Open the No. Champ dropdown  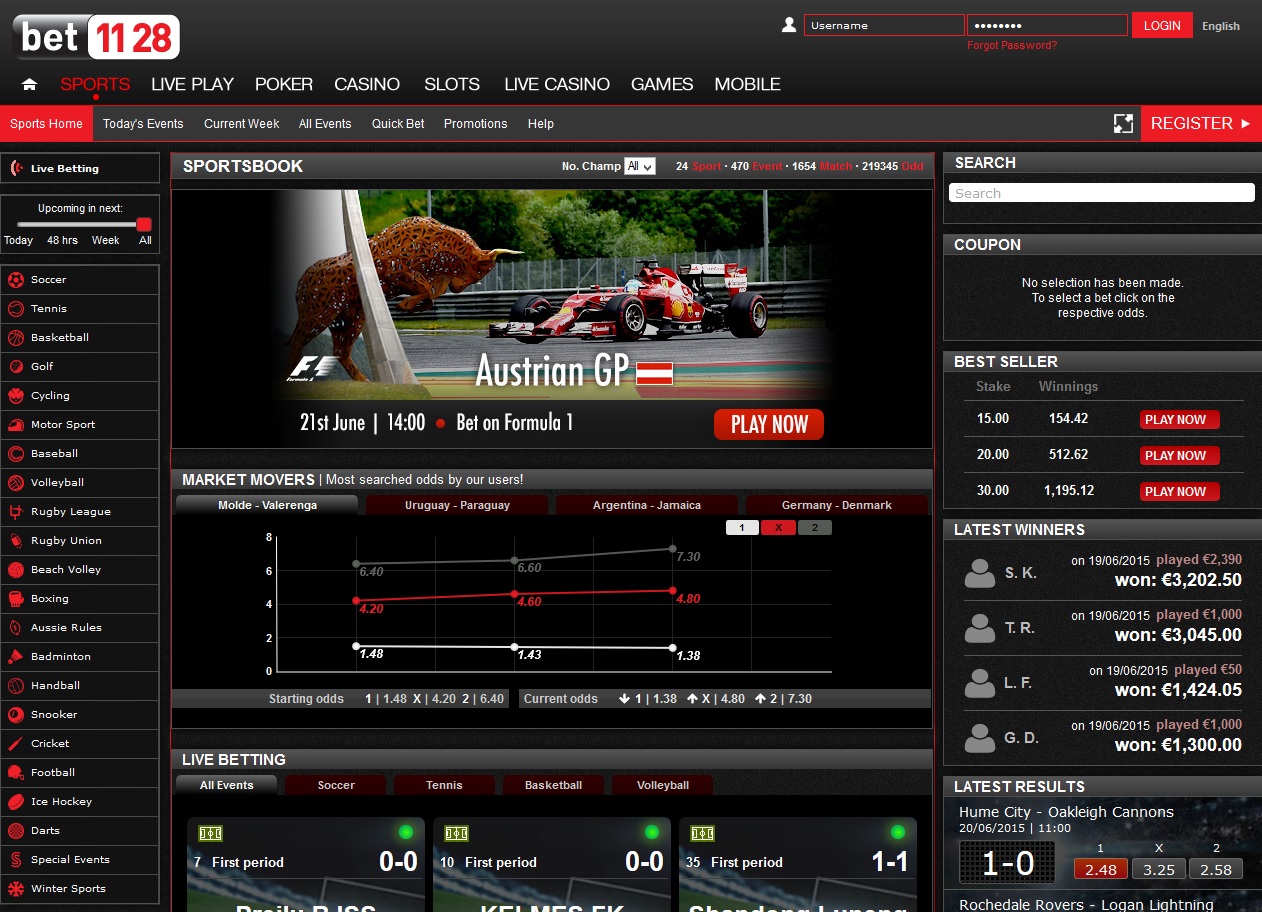coord(639,166)
